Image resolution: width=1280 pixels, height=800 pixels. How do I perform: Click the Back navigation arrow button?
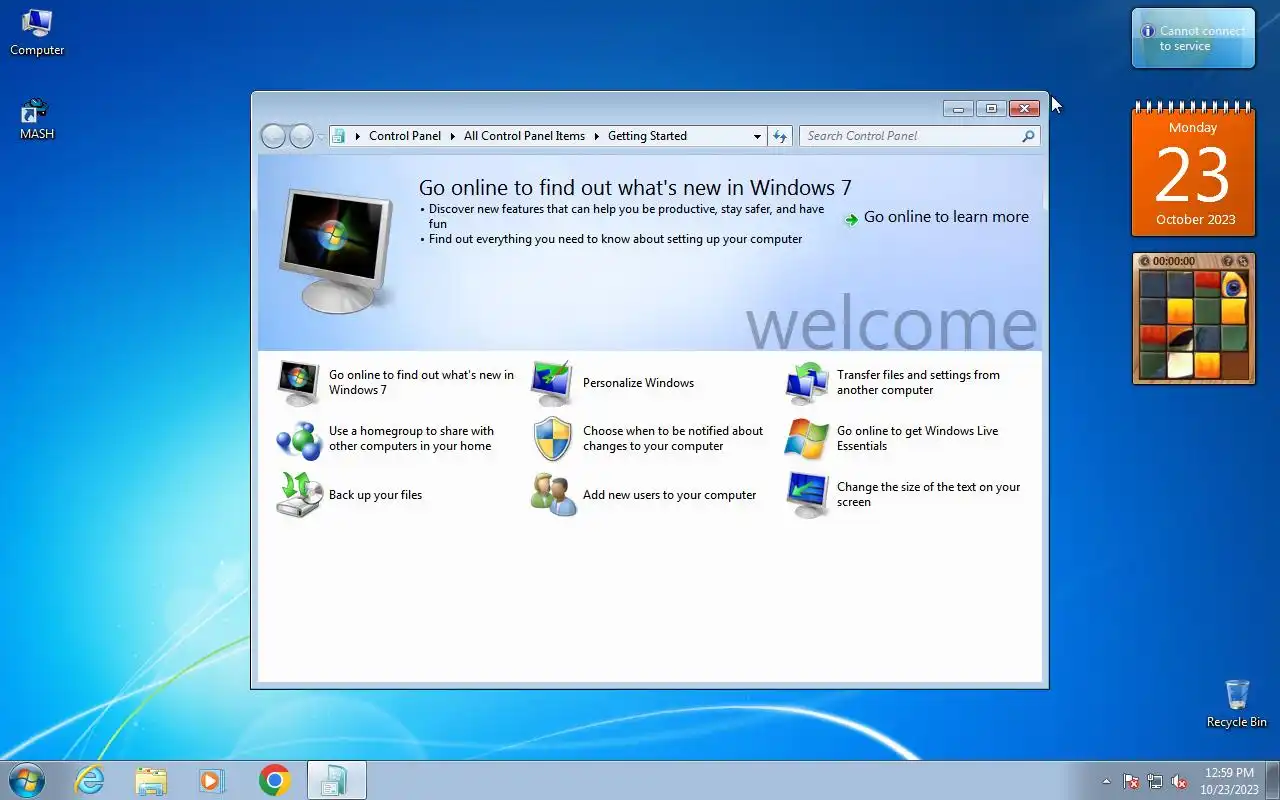pos(273,136)
